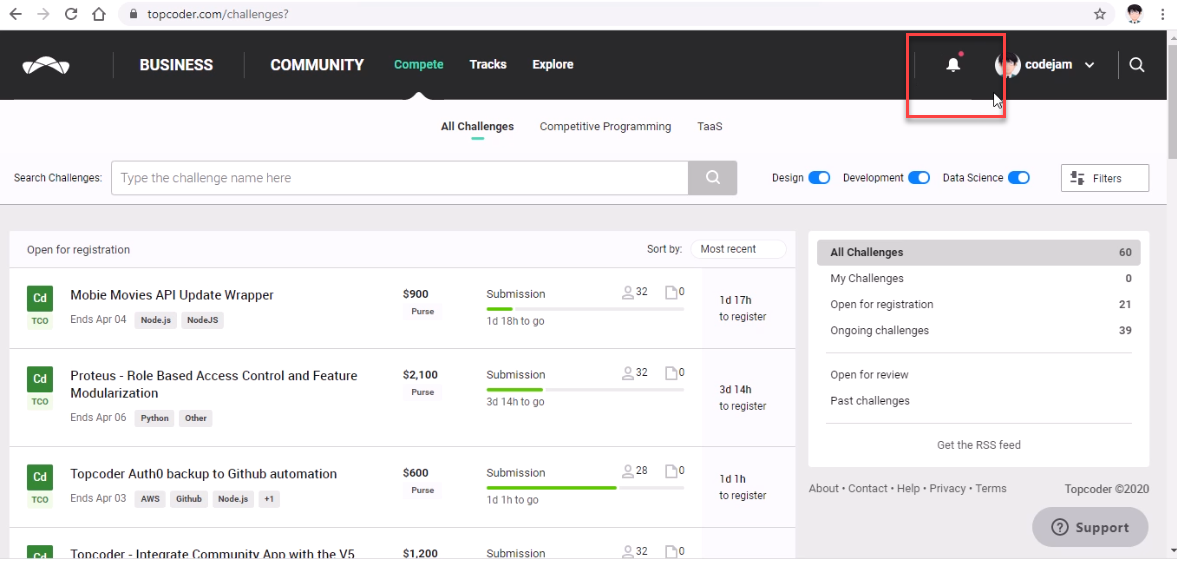Screen dimensions: 1177x563
Task: Click Proteus submission progress bar
Action: click(585, 390)
